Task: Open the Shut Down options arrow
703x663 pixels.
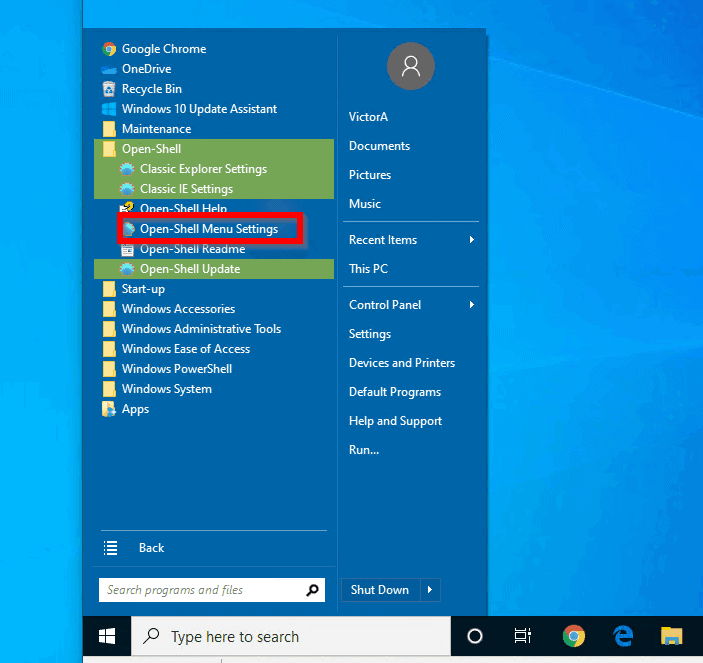Action: coord(430,590)
